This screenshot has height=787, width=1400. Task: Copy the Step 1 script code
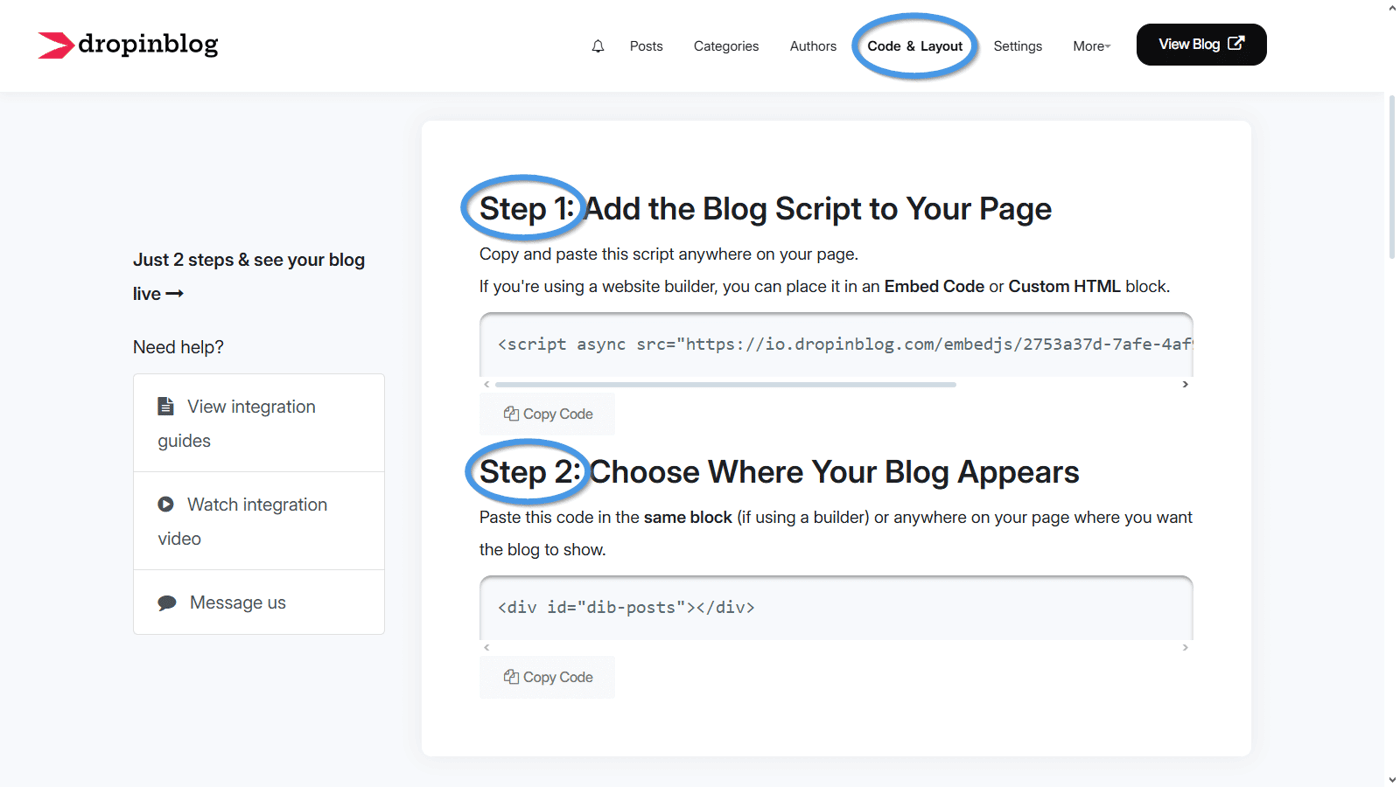[x=547, y=414]
